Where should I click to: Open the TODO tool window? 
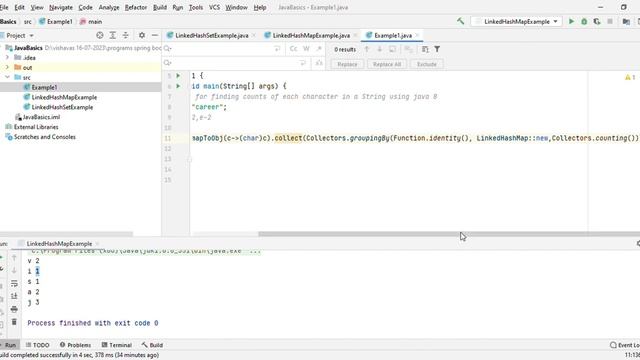coord(38,345)
